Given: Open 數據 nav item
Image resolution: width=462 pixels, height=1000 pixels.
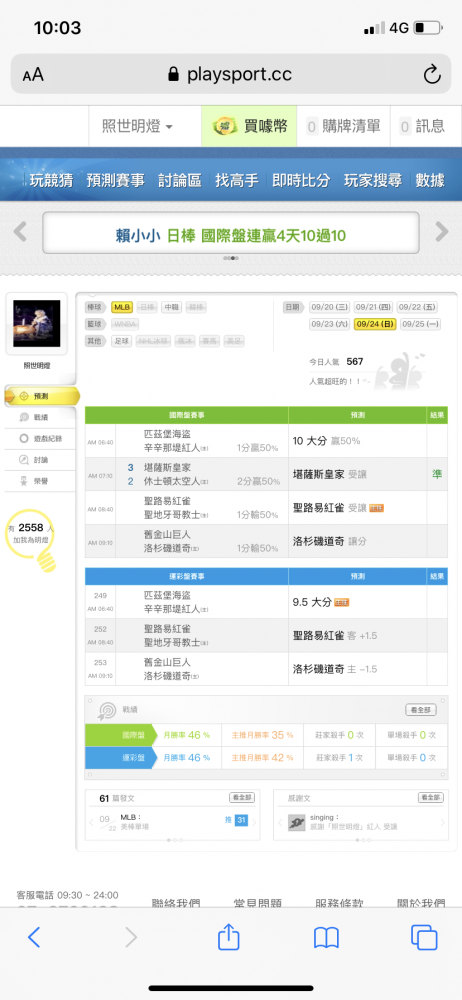Looking at the screenshot, I should (430, 180).
